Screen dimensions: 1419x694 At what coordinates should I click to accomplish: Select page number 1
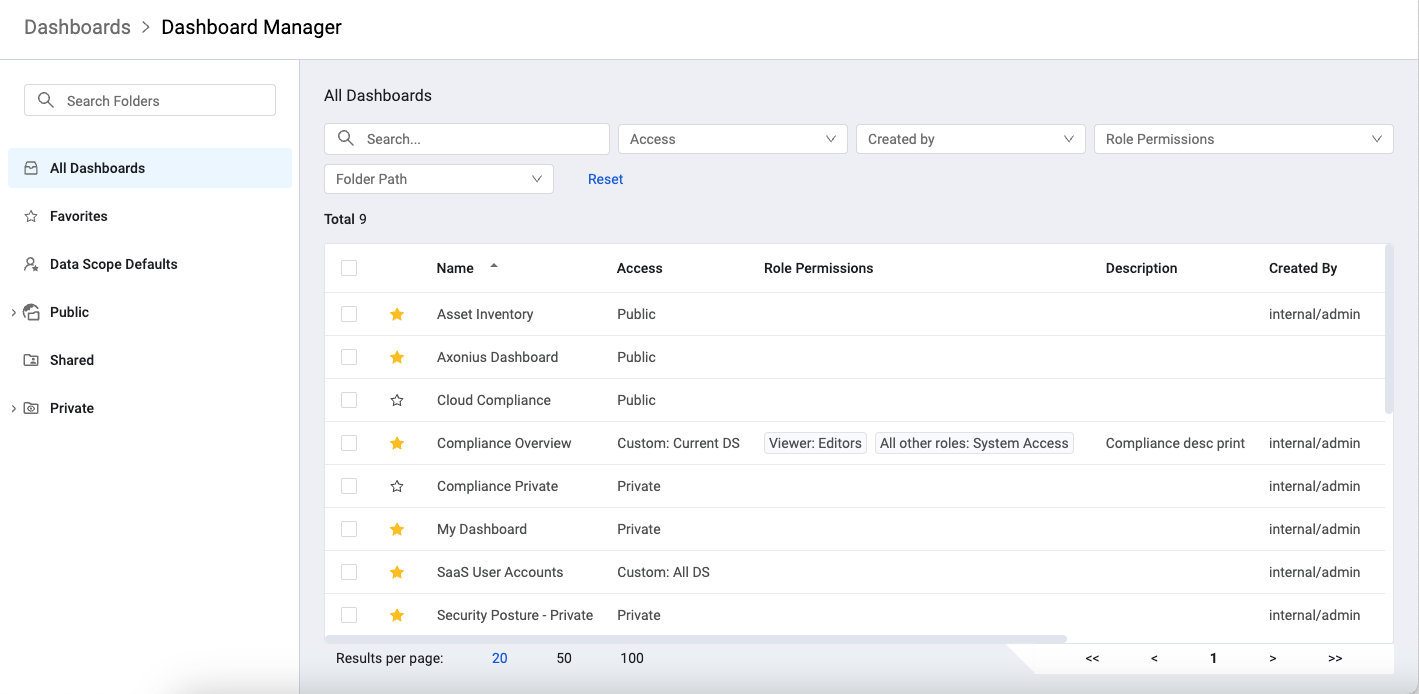[1213, 658]
